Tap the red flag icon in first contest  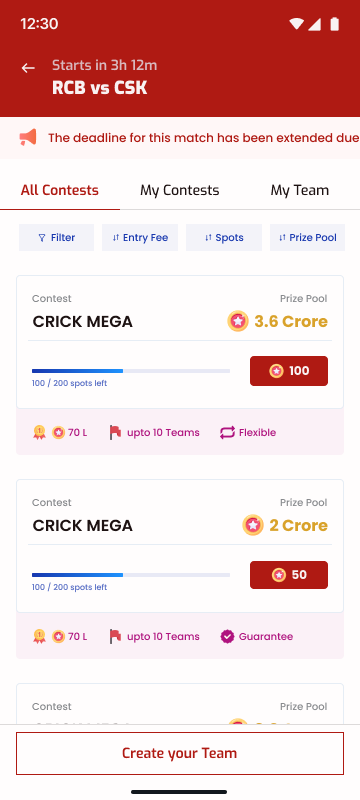coord(115,433)
